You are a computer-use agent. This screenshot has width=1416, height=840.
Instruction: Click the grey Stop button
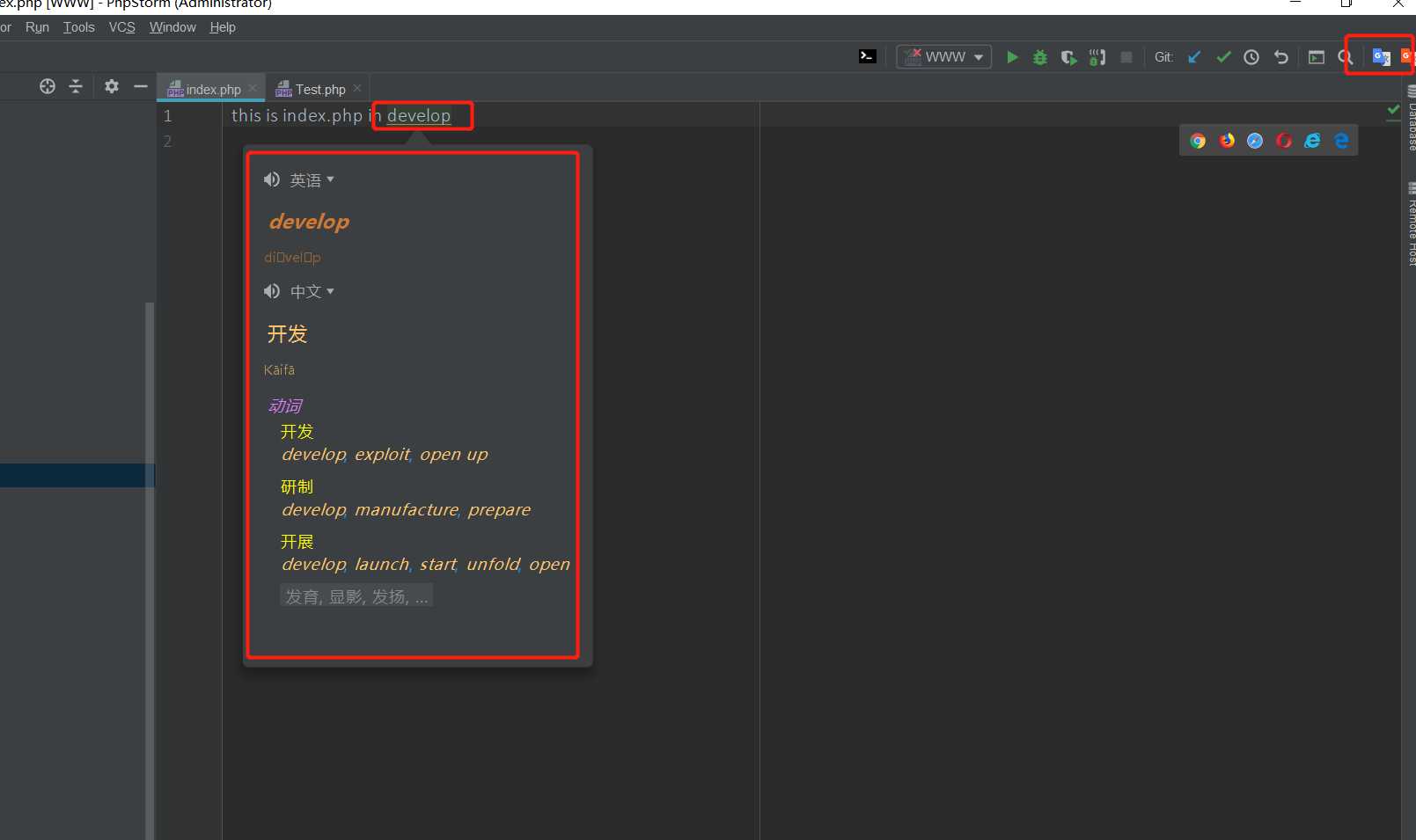point(1126,57)
